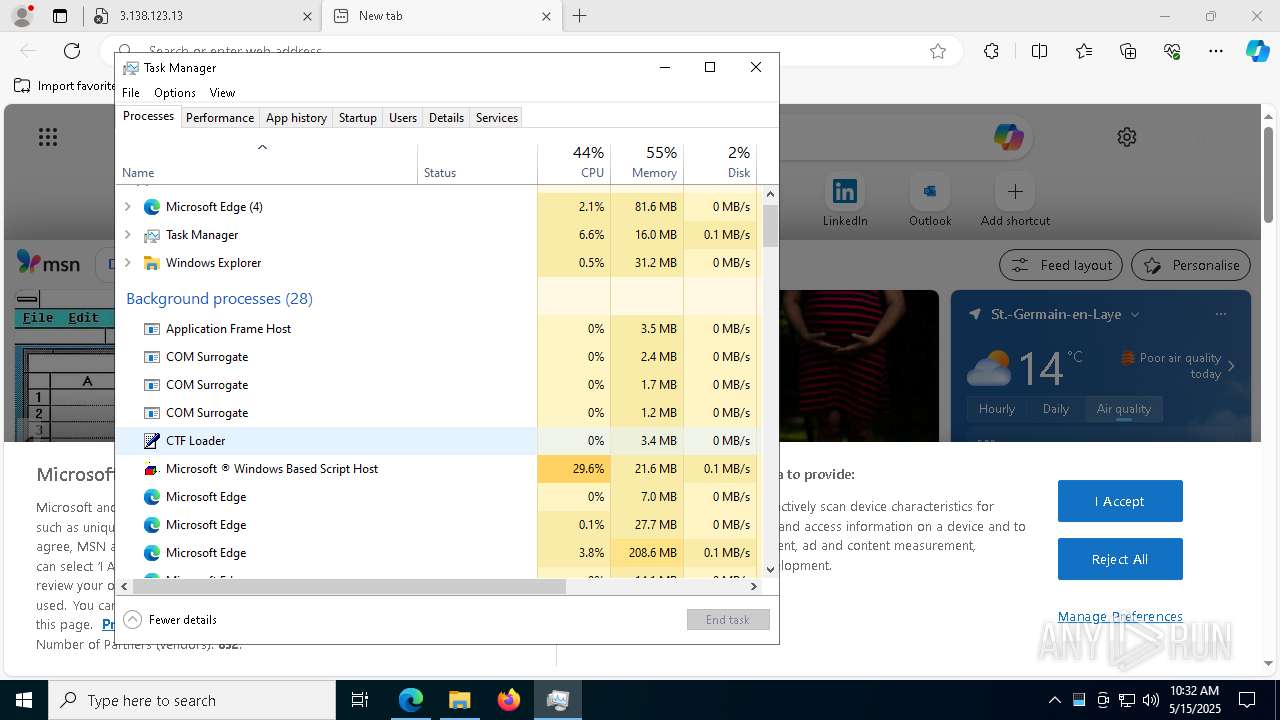This screenshot has width=1280, height=720.
Task: Open Firefox from the taskbar
Action: (x=509, y=700)
